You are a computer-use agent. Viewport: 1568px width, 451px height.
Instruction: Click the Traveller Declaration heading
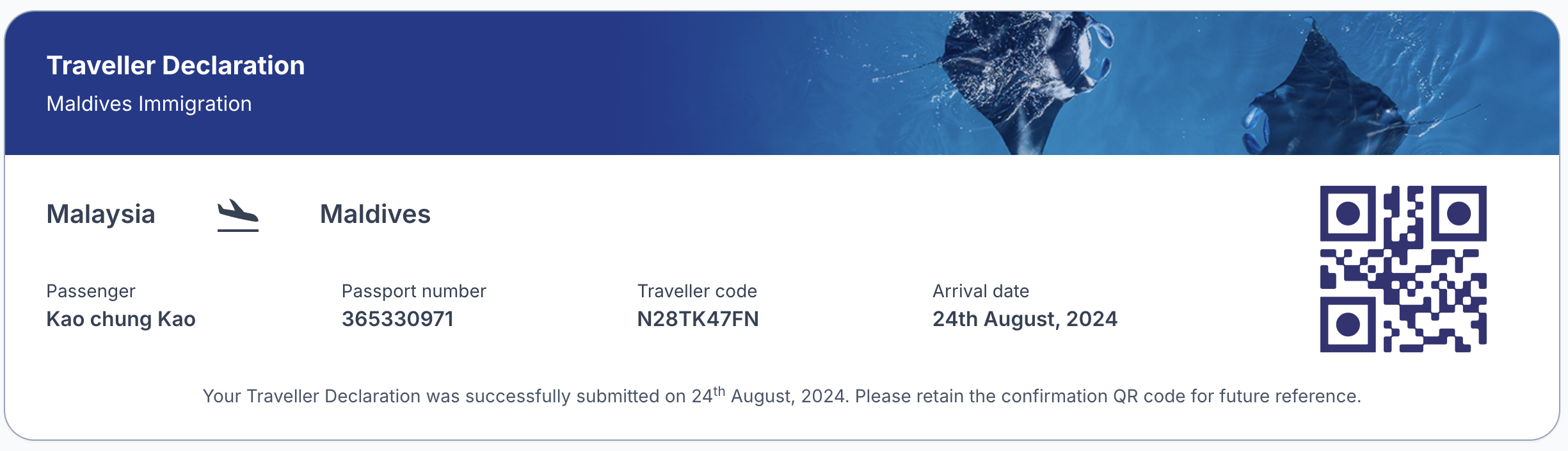[x=176, y=65]
